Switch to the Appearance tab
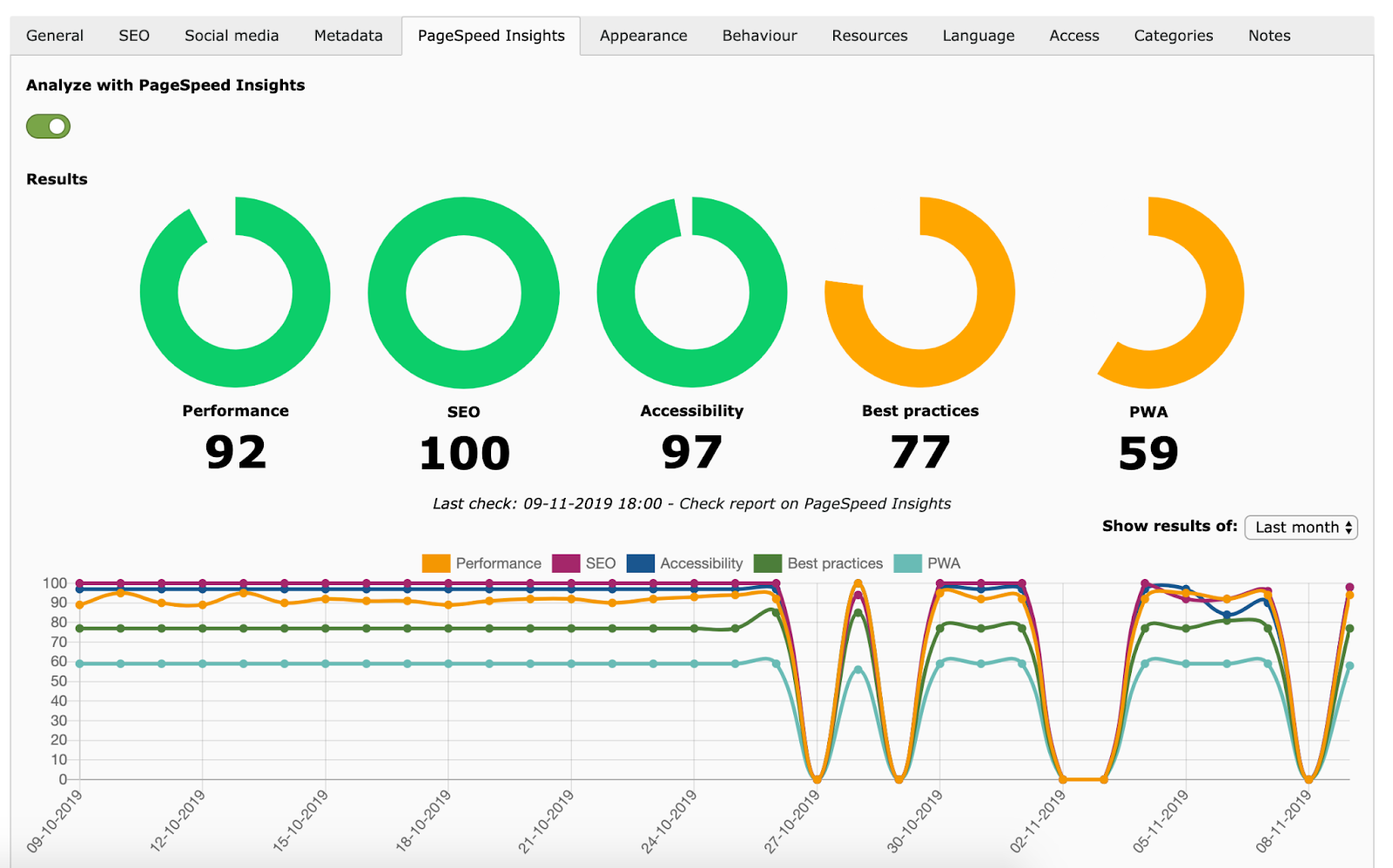This screenshot has width=1393, height=868. point(643,35)
